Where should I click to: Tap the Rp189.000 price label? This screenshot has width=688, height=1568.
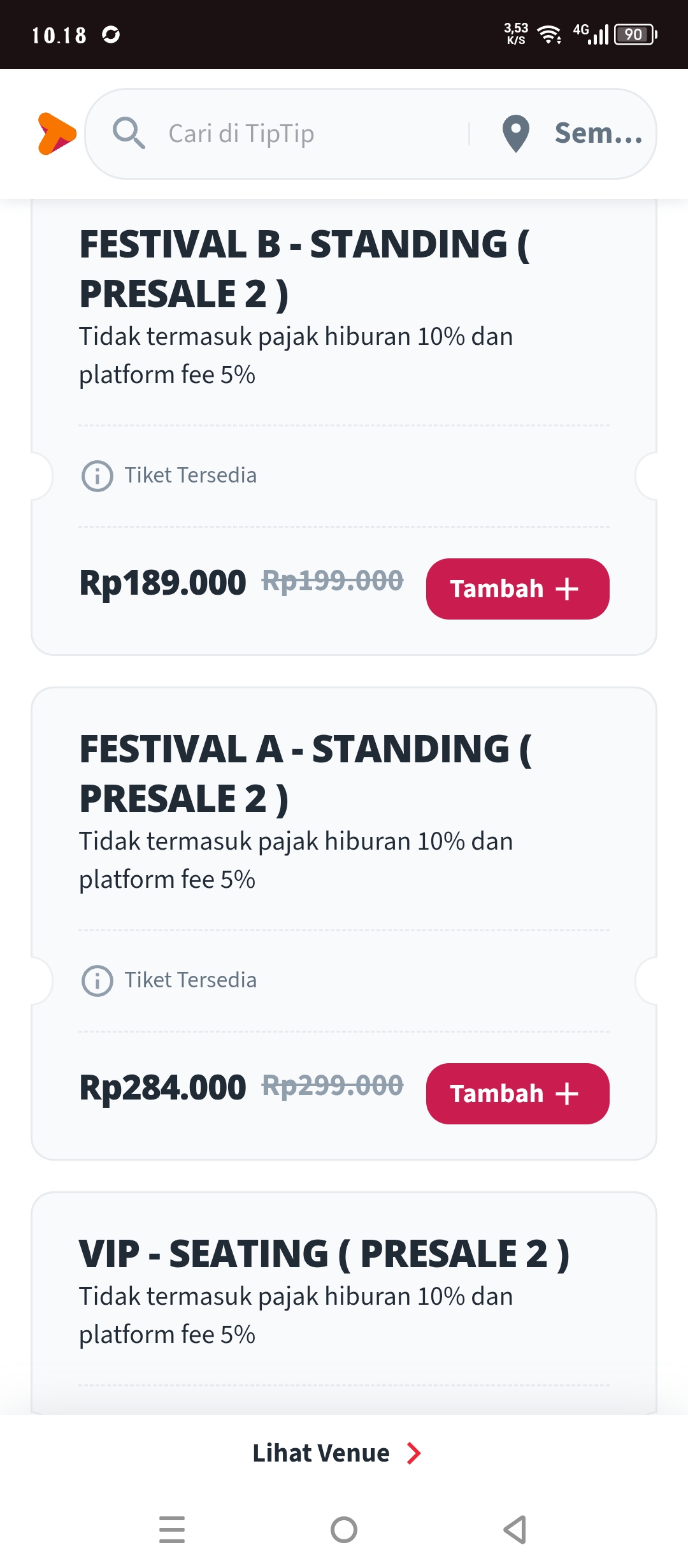coord(162,583)
